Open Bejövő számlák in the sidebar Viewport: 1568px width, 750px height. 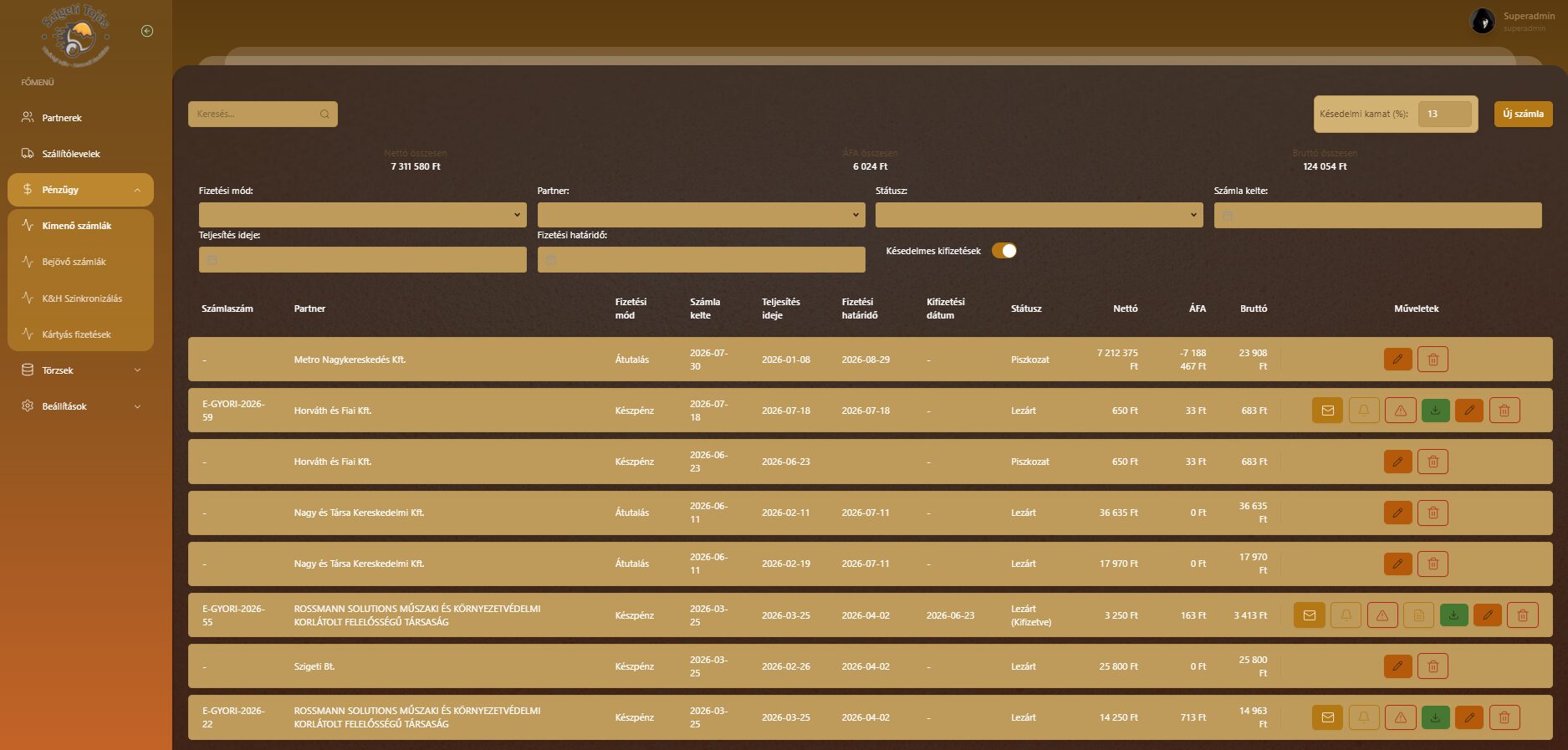pyautogui.click(x=74, y=262)
